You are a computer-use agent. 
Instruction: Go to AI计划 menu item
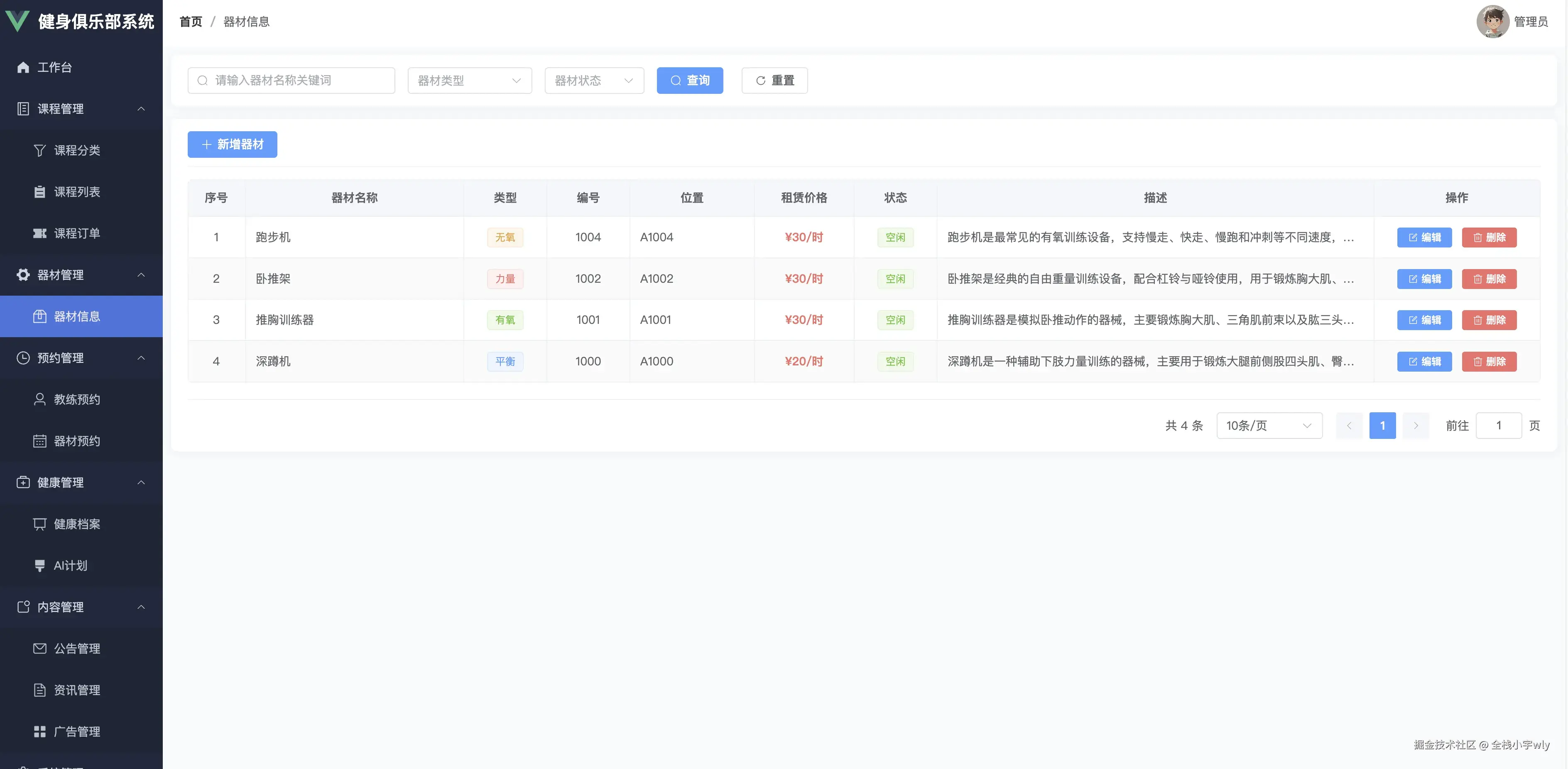tap(71, 566)
